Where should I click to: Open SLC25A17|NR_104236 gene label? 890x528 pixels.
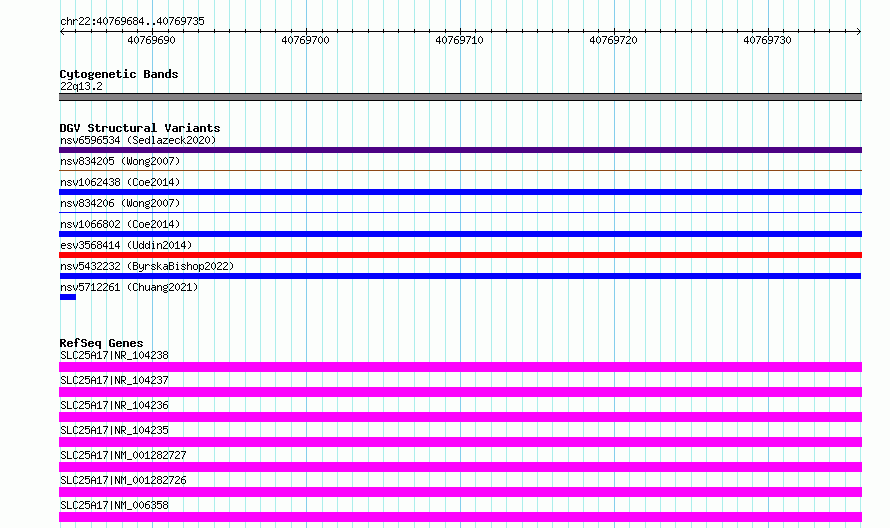coord(114,405)
